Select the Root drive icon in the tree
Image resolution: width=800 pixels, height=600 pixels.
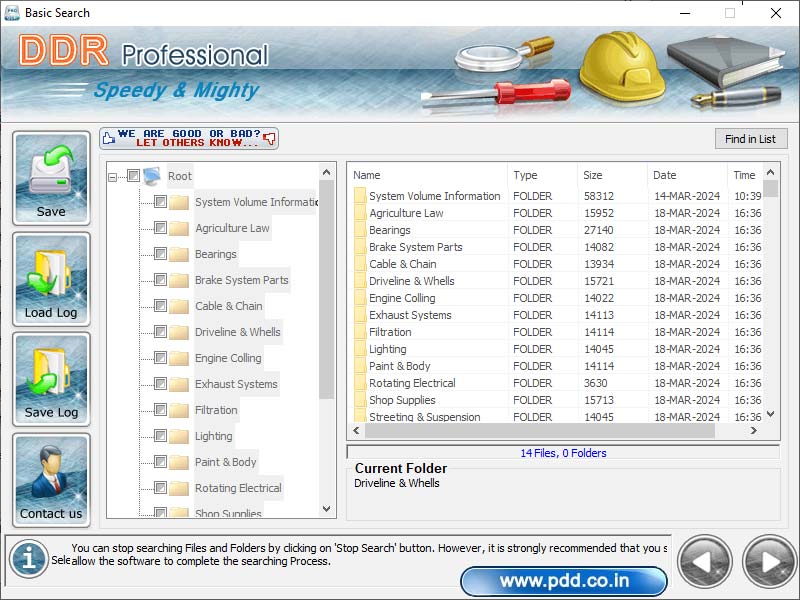click(152, 175)
